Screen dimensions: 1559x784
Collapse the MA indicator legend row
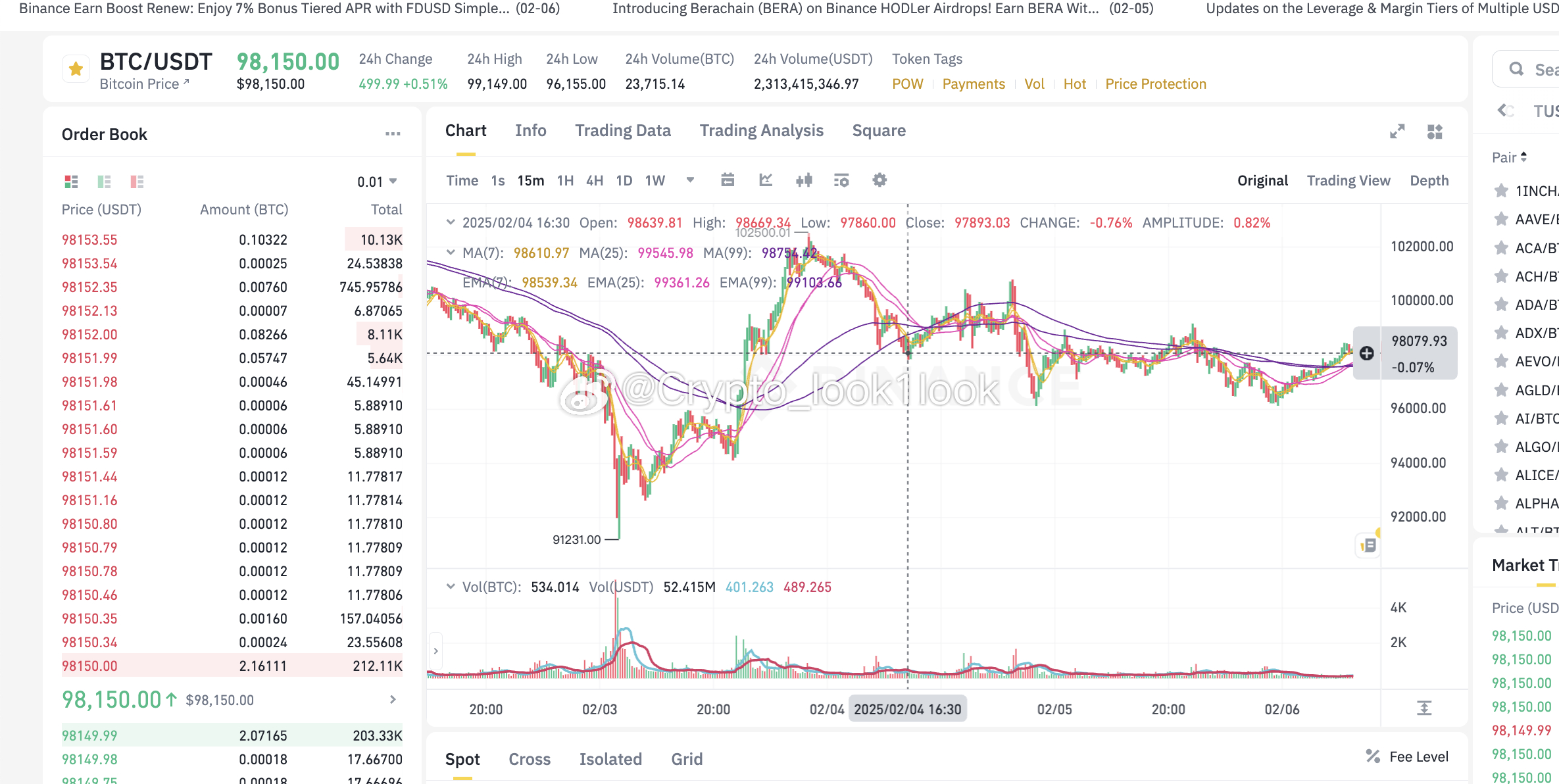coord(451,253)
